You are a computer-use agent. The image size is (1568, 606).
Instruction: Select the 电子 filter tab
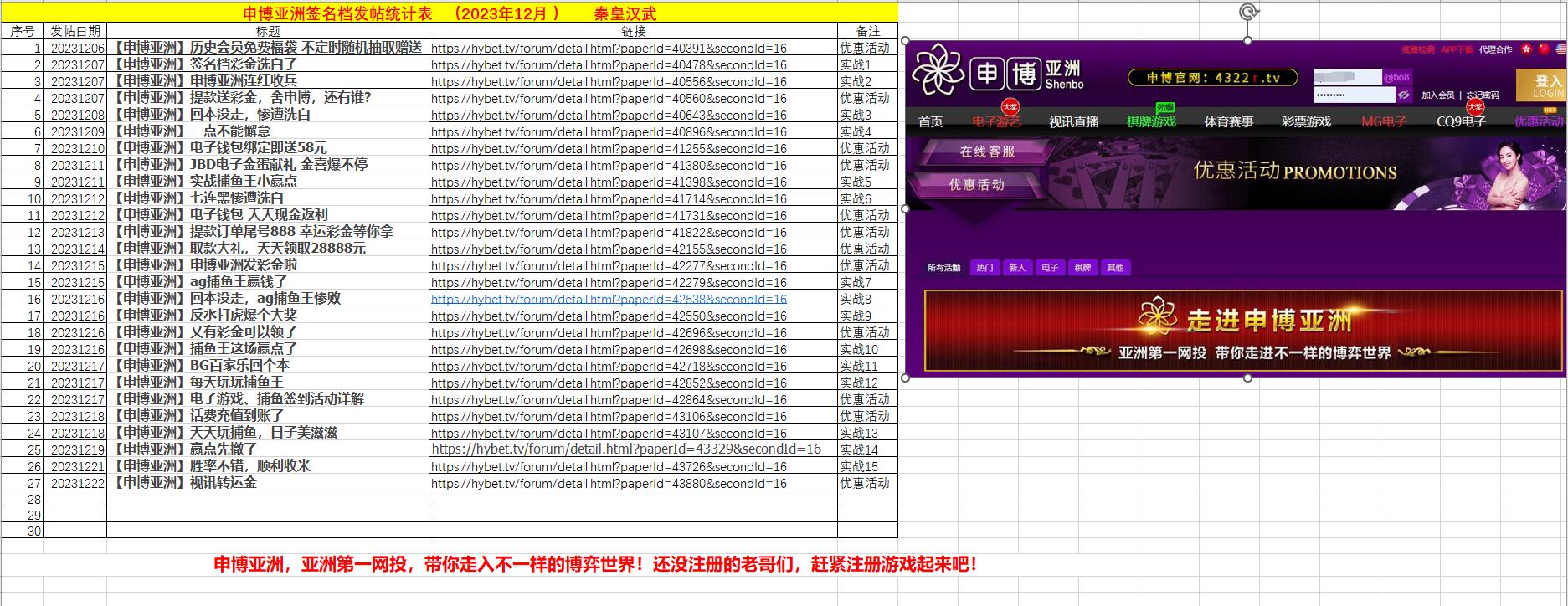click(x=1050, y=268)
